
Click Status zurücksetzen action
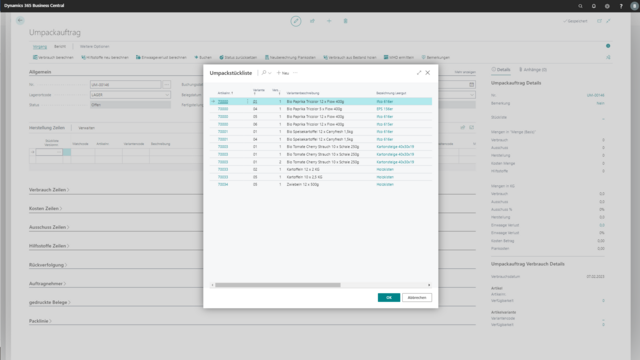(238, 58)
